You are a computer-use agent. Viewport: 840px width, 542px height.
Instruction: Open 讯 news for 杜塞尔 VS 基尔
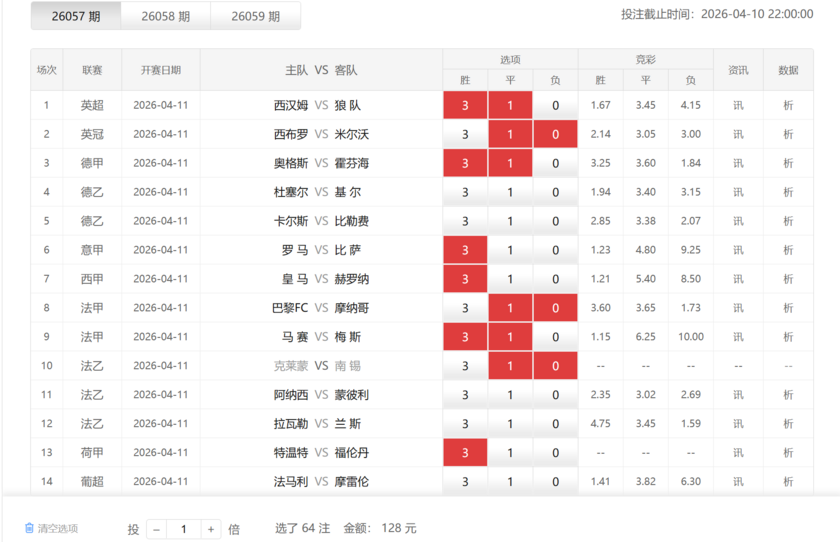[738, 192]
